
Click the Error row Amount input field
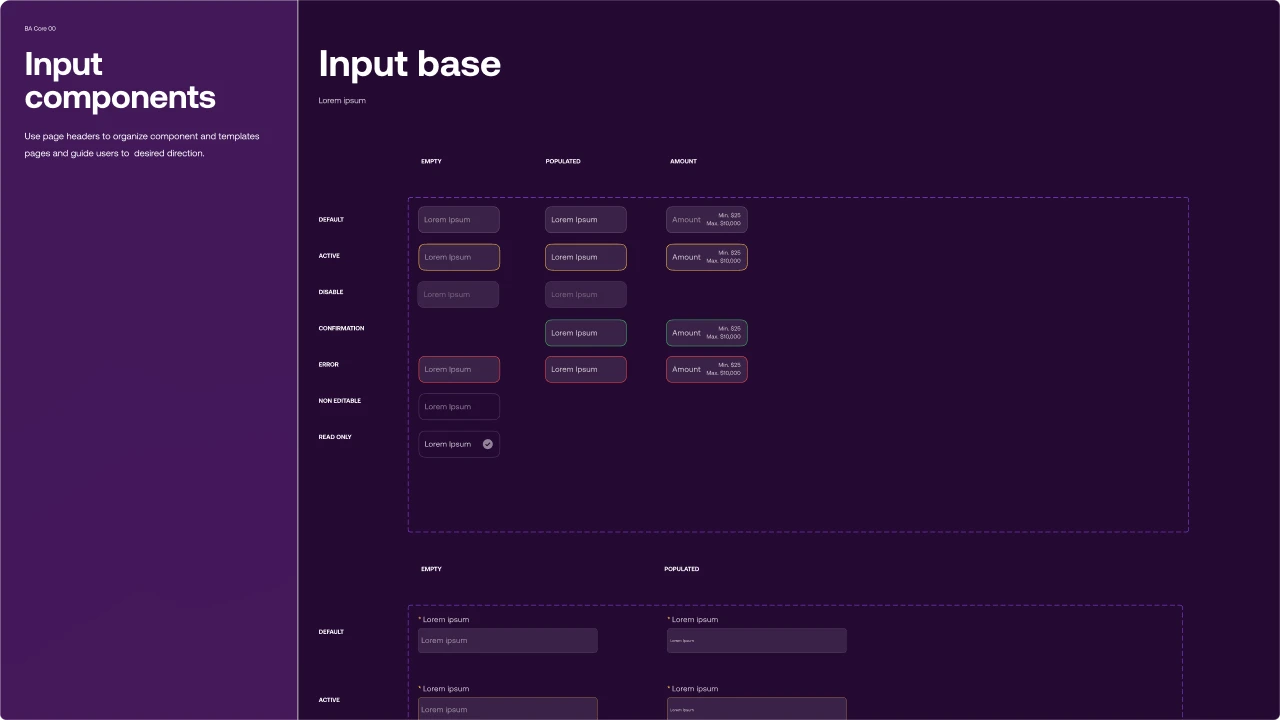coord(706,369)
